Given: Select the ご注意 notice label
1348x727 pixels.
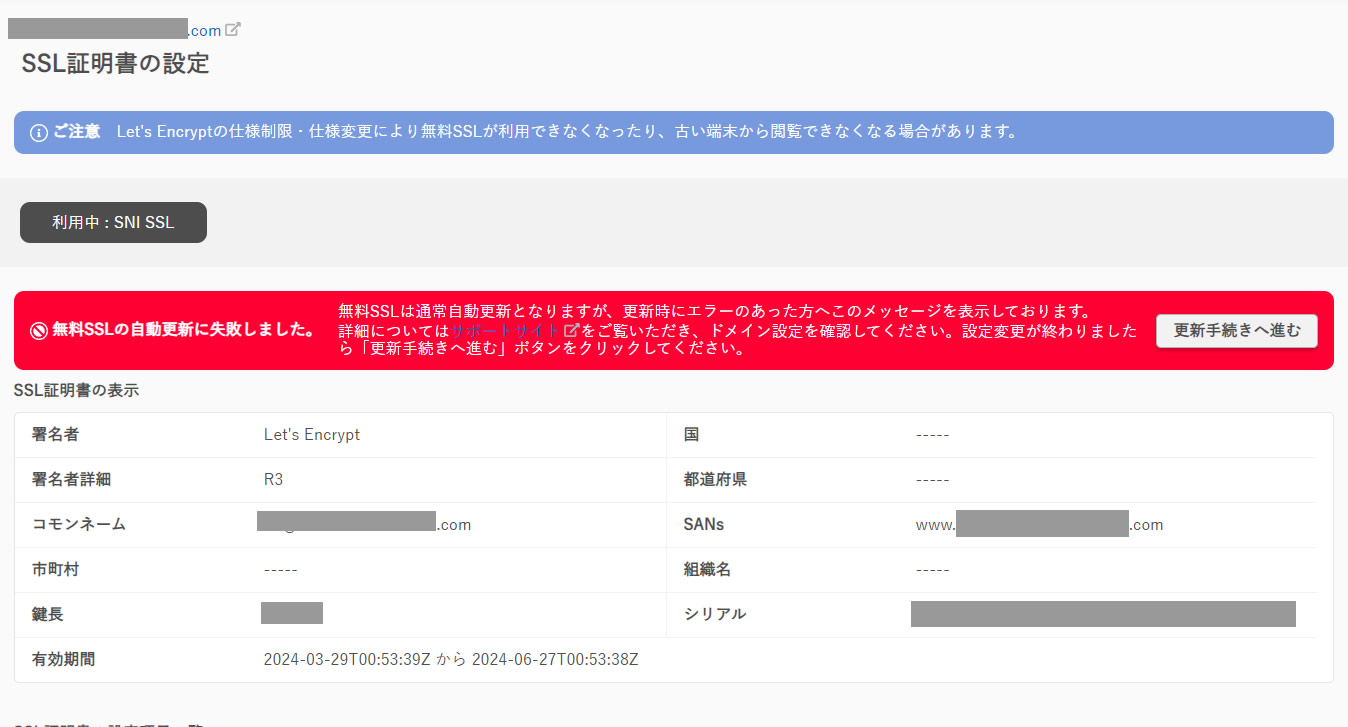Looking at the screenshot, I should (x=77, y=132).
